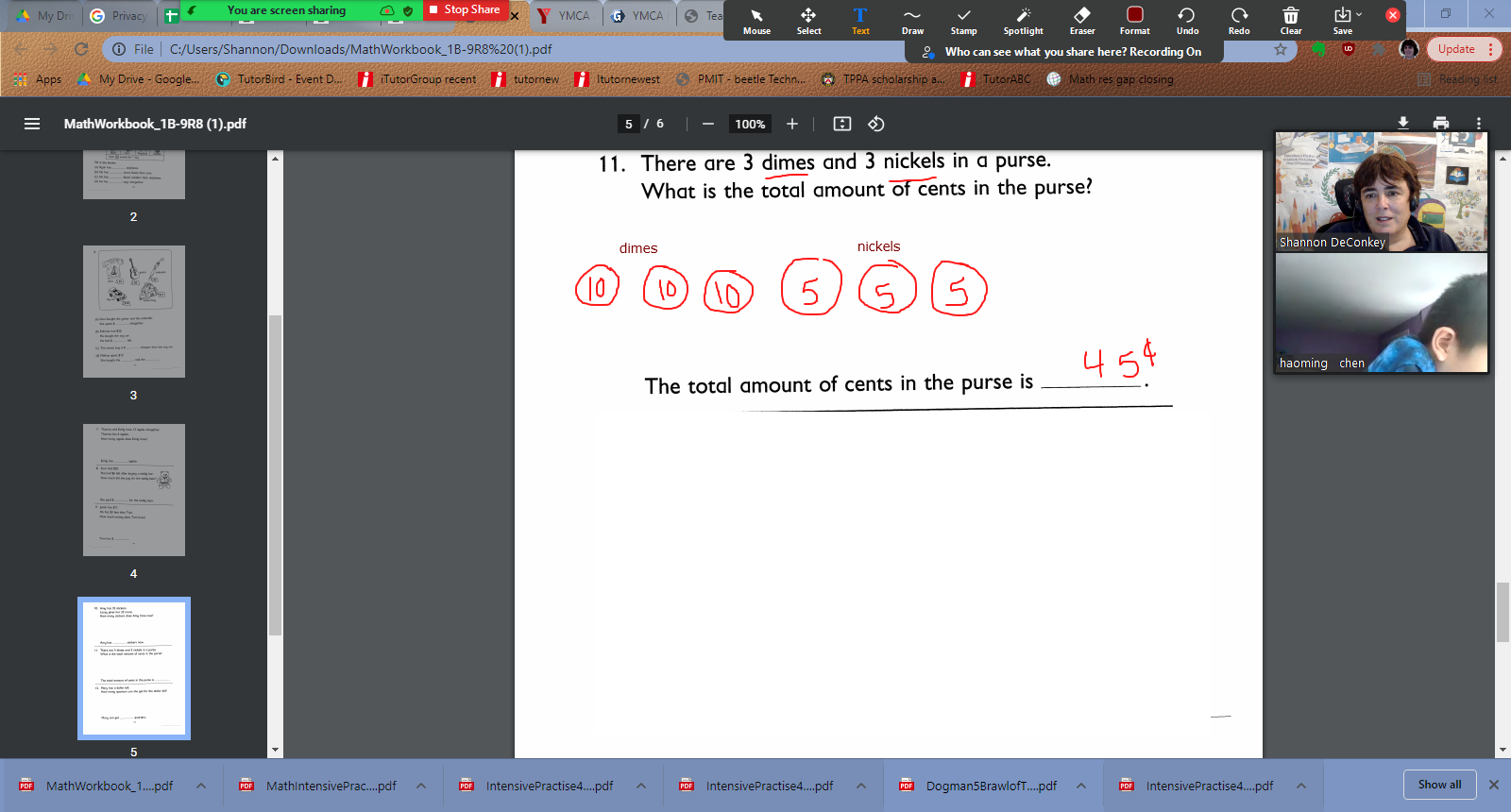
Task: Open the Stamp annotation tool
Action: (x=963, y=20)
